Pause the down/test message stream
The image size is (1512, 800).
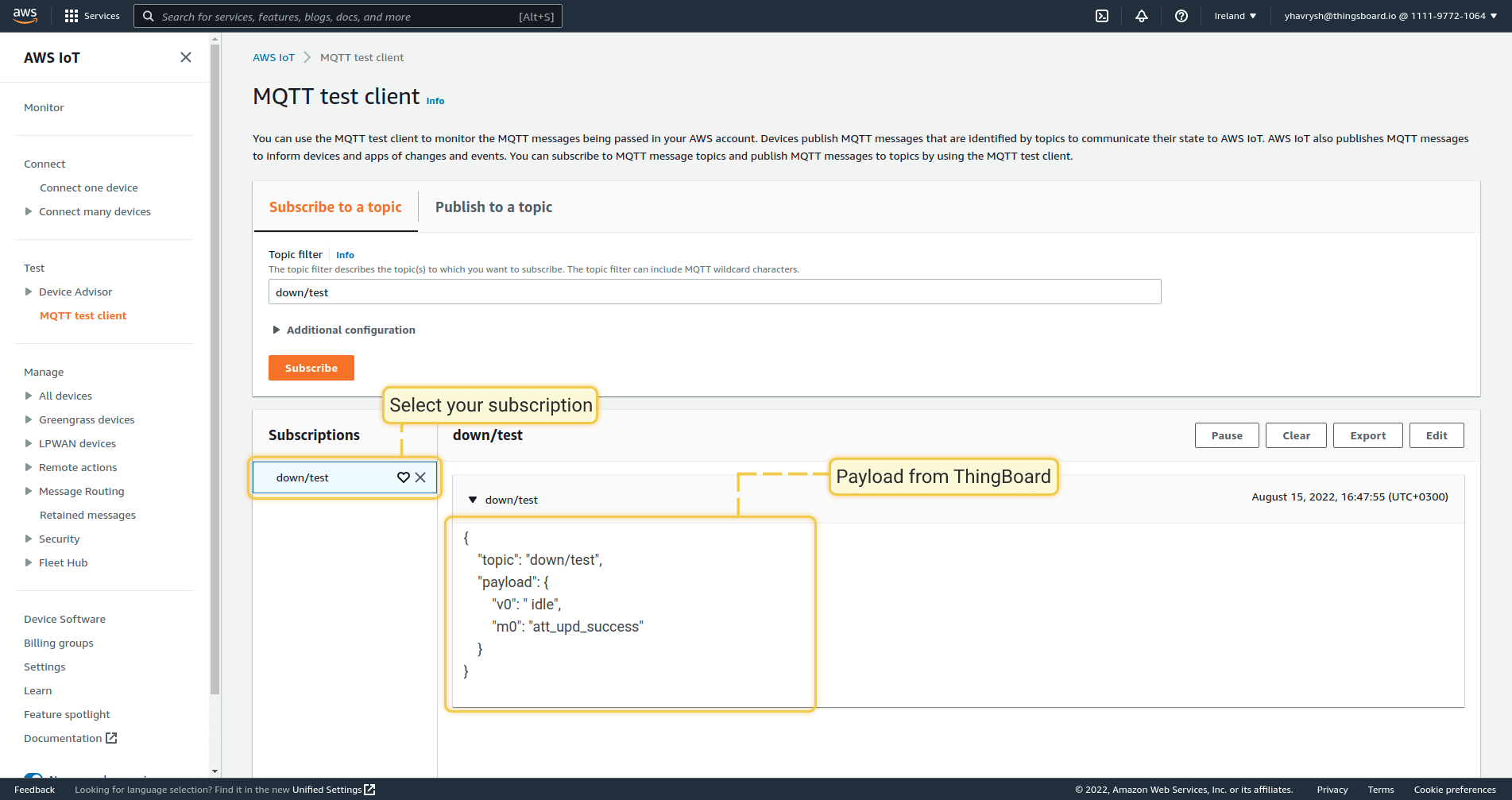tap(1226, 435)
